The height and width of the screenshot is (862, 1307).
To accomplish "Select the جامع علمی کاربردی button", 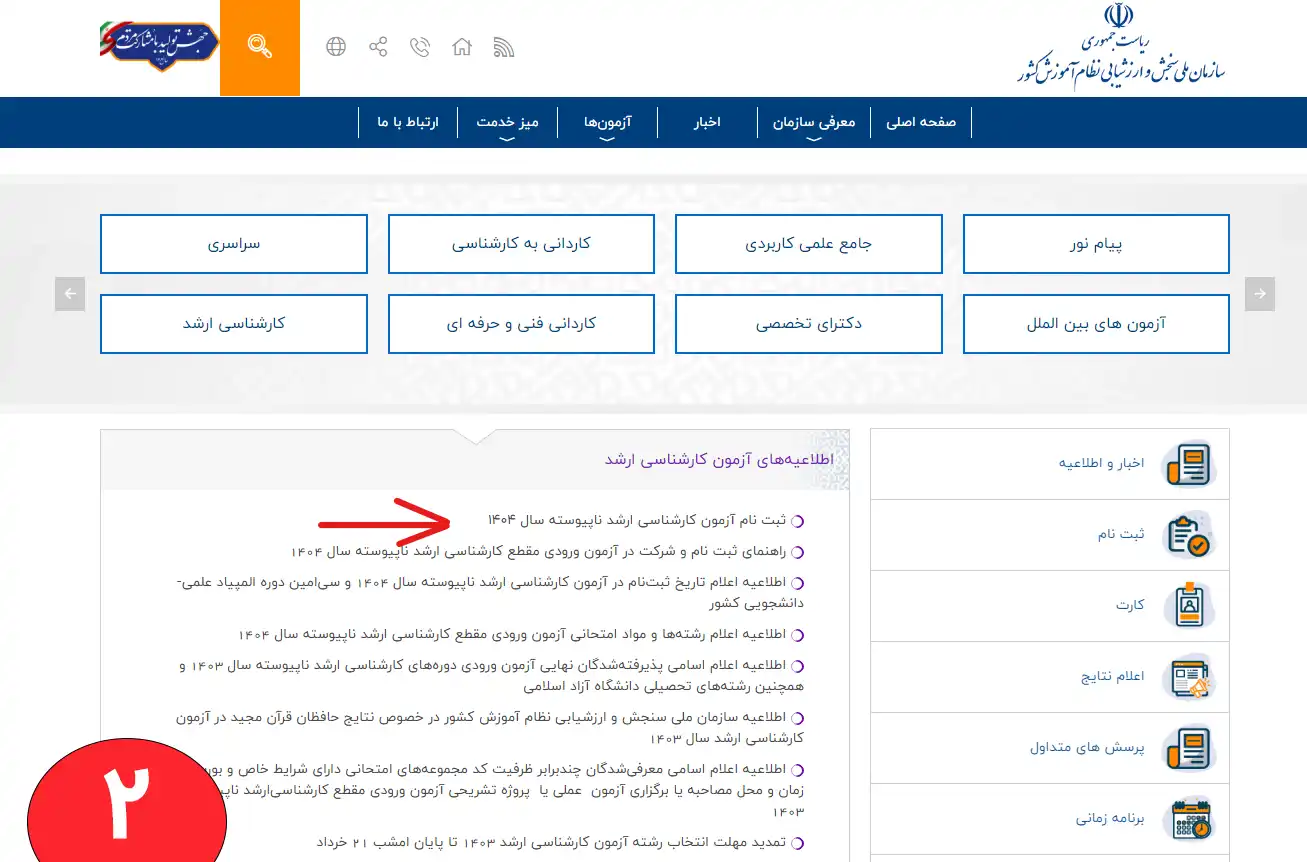I will click(809, 244).
